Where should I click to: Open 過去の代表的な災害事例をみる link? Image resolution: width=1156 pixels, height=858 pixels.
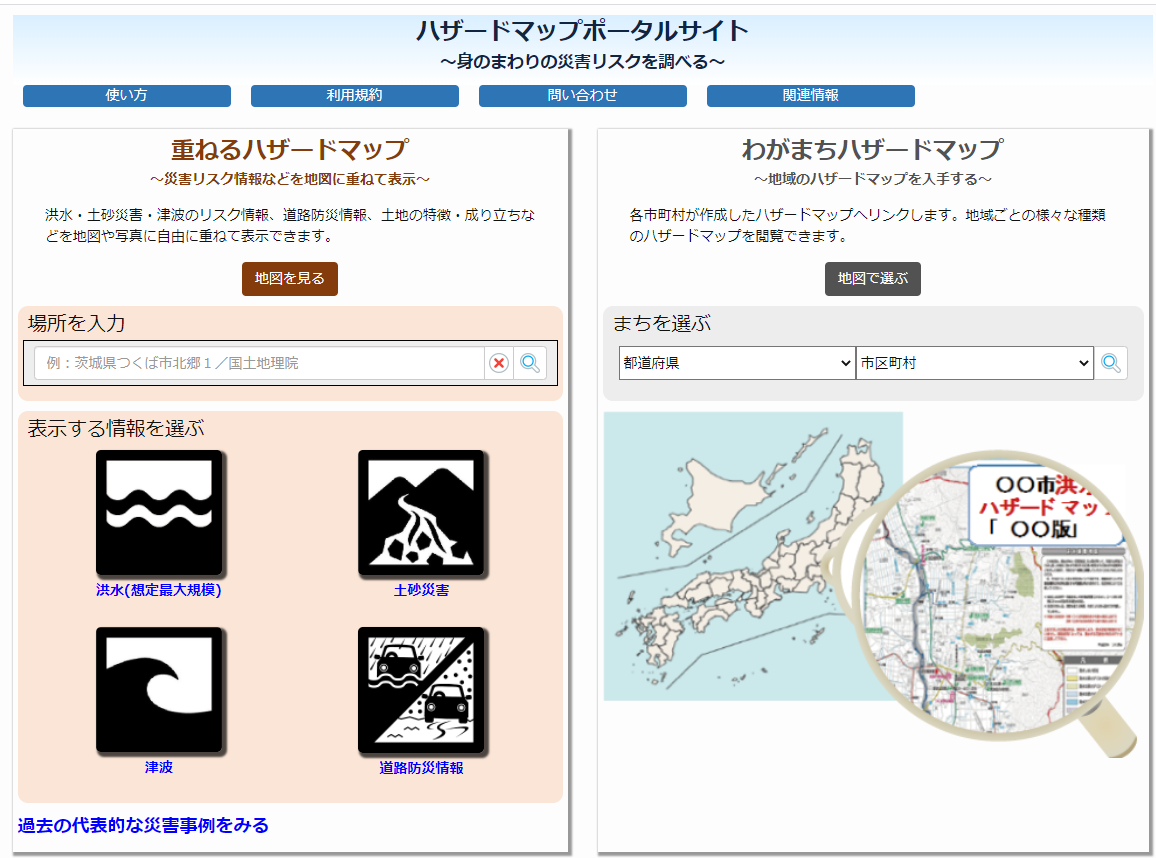coord(143,825)
